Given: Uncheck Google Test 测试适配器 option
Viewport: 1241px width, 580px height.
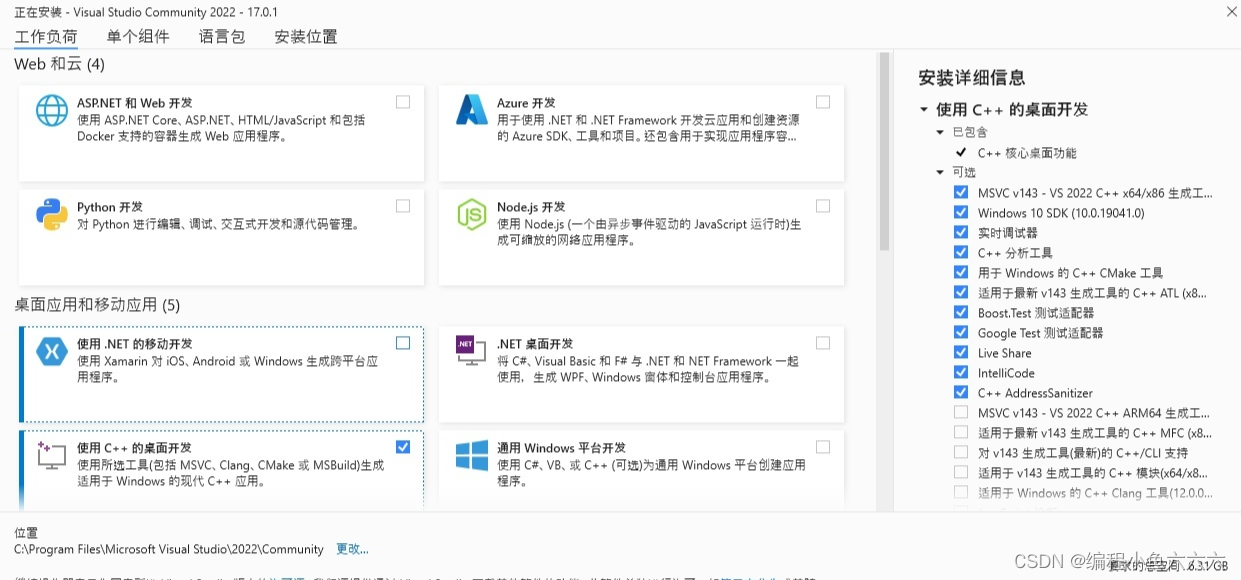Looking at the screenshot, I should [961, 332].
